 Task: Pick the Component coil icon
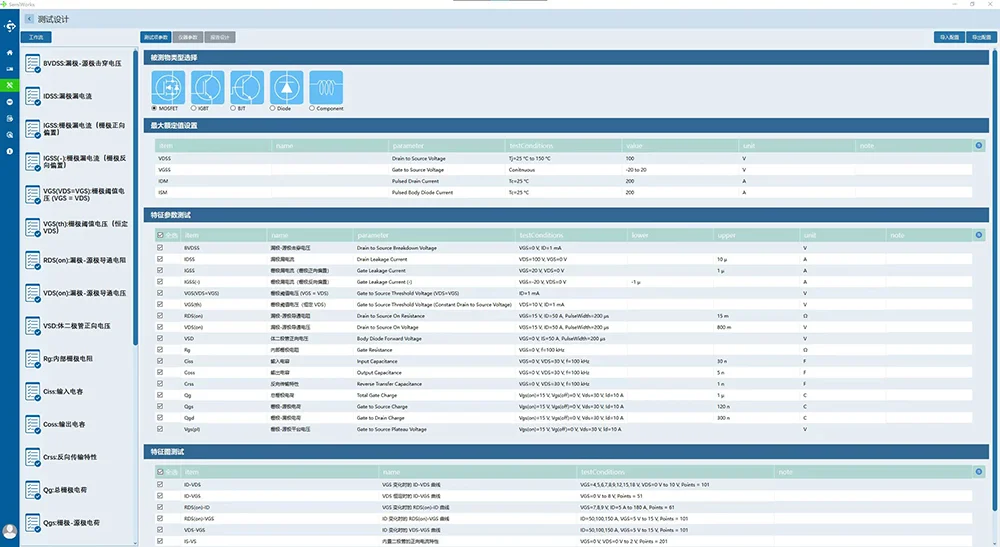click(326, 87)
